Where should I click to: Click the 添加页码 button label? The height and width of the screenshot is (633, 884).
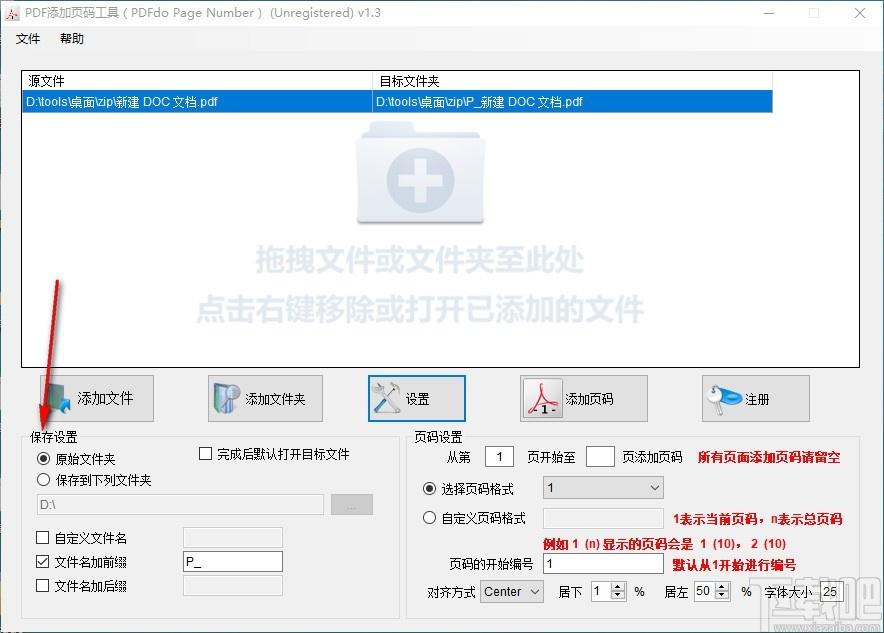point(589,399)
